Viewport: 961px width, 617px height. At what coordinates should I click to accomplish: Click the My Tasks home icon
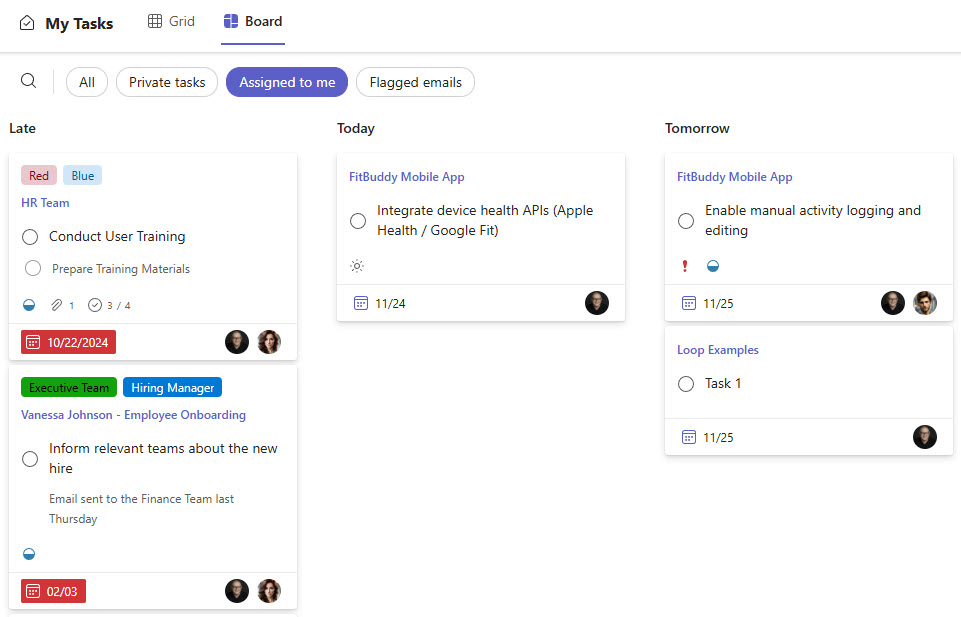click(27, 23)
